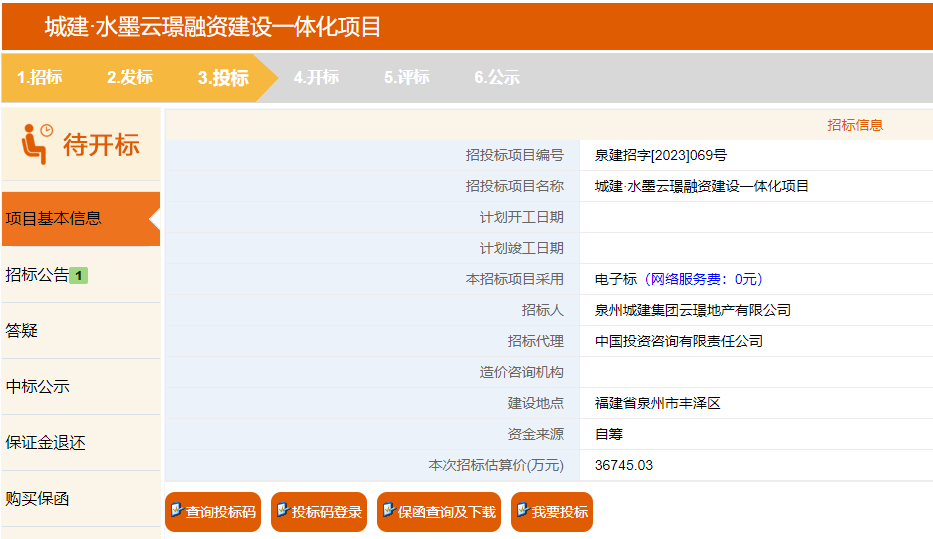The width and height of the screenshot is (933, 539).
Task: Click the 招标信息 header label
Action: (x=855, y=125)
